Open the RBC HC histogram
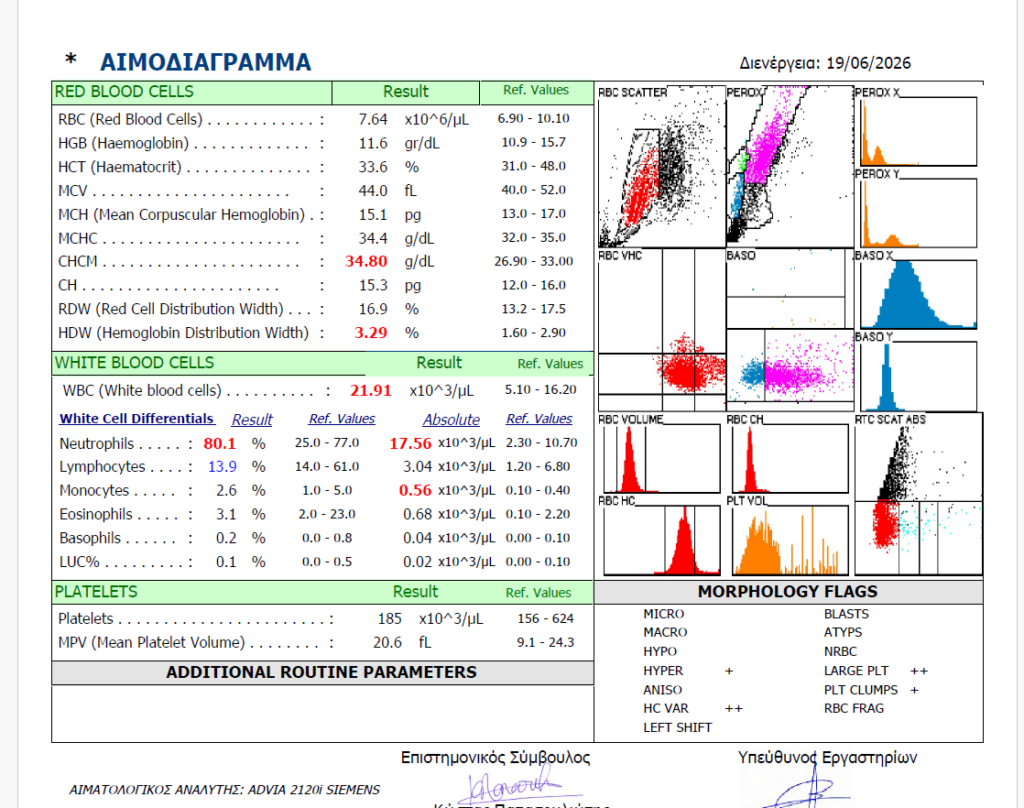 pos(661,537)
